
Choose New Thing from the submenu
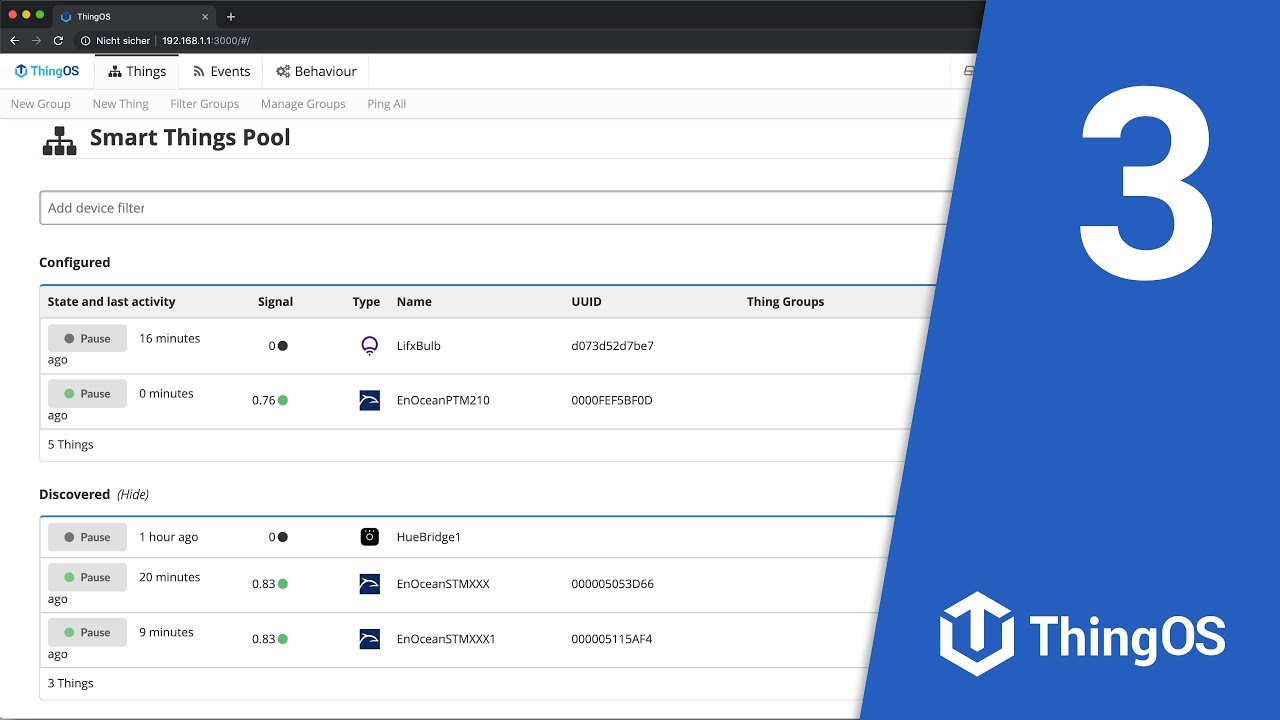[120, 104]
